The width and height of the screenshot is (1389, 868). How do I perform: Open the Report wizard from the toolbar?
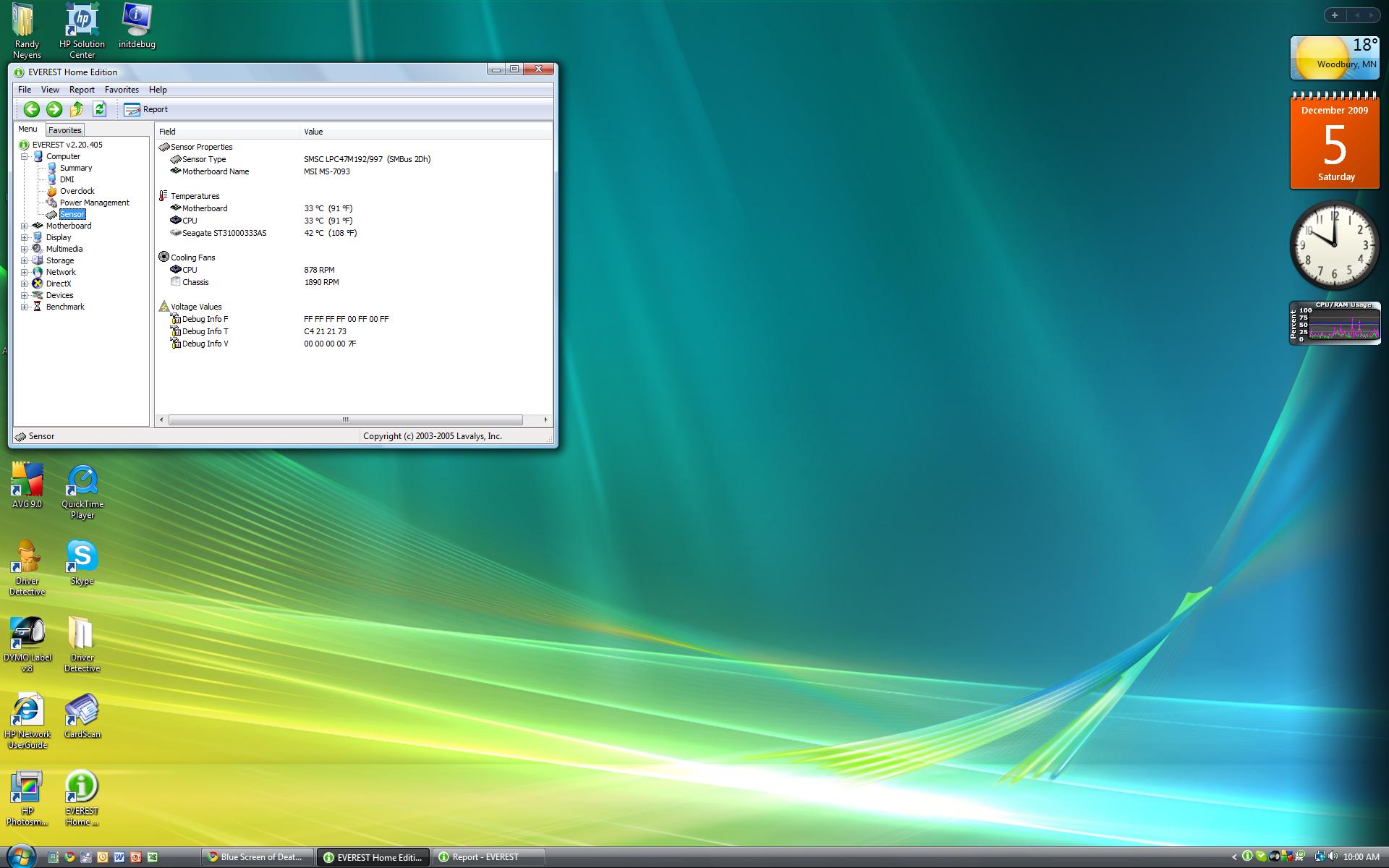[146, 109]
